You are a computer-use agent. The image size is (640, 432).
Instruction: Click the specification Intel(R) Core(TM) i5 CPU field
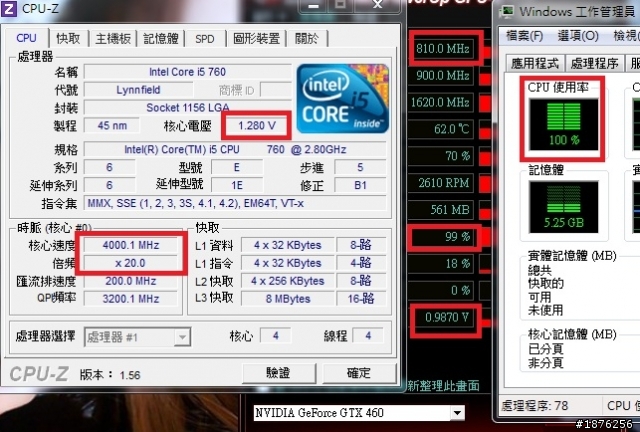[235, 149]
